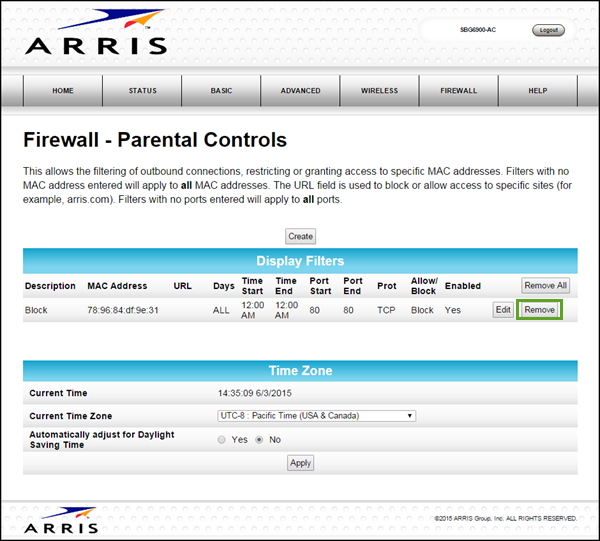600x541 pixels.
Task: Go to the STATUS tab
Action: coord(142,91)
